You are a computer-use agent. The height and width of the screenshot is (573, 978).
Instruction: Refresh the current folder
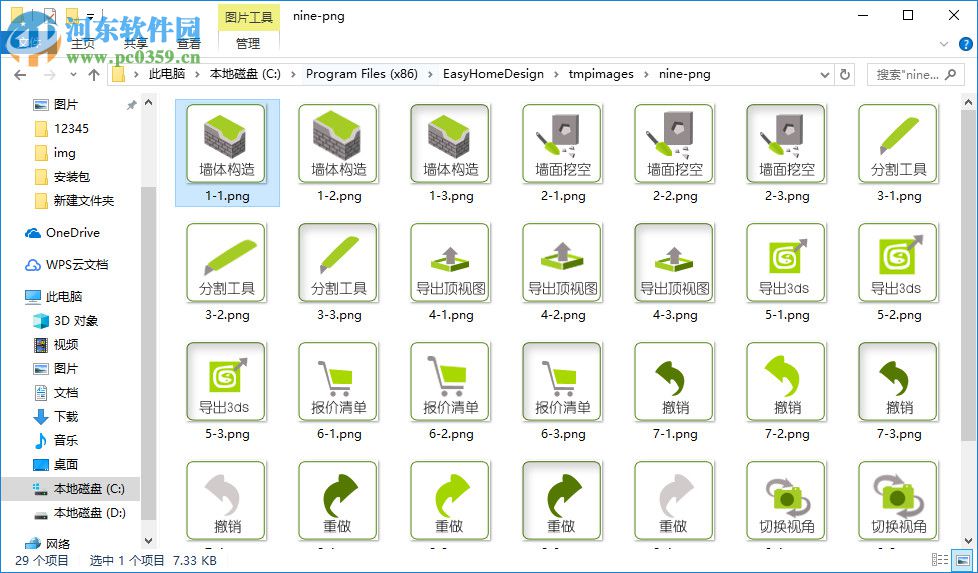[x=845, y=75]
